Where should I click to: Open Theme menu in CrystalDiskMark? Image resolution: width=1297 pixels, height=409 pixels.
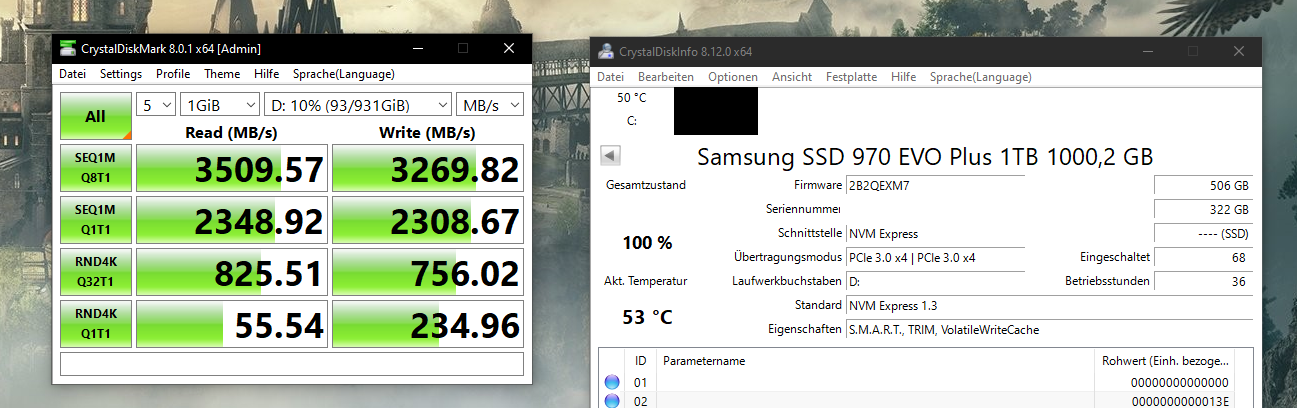[222, 74]
